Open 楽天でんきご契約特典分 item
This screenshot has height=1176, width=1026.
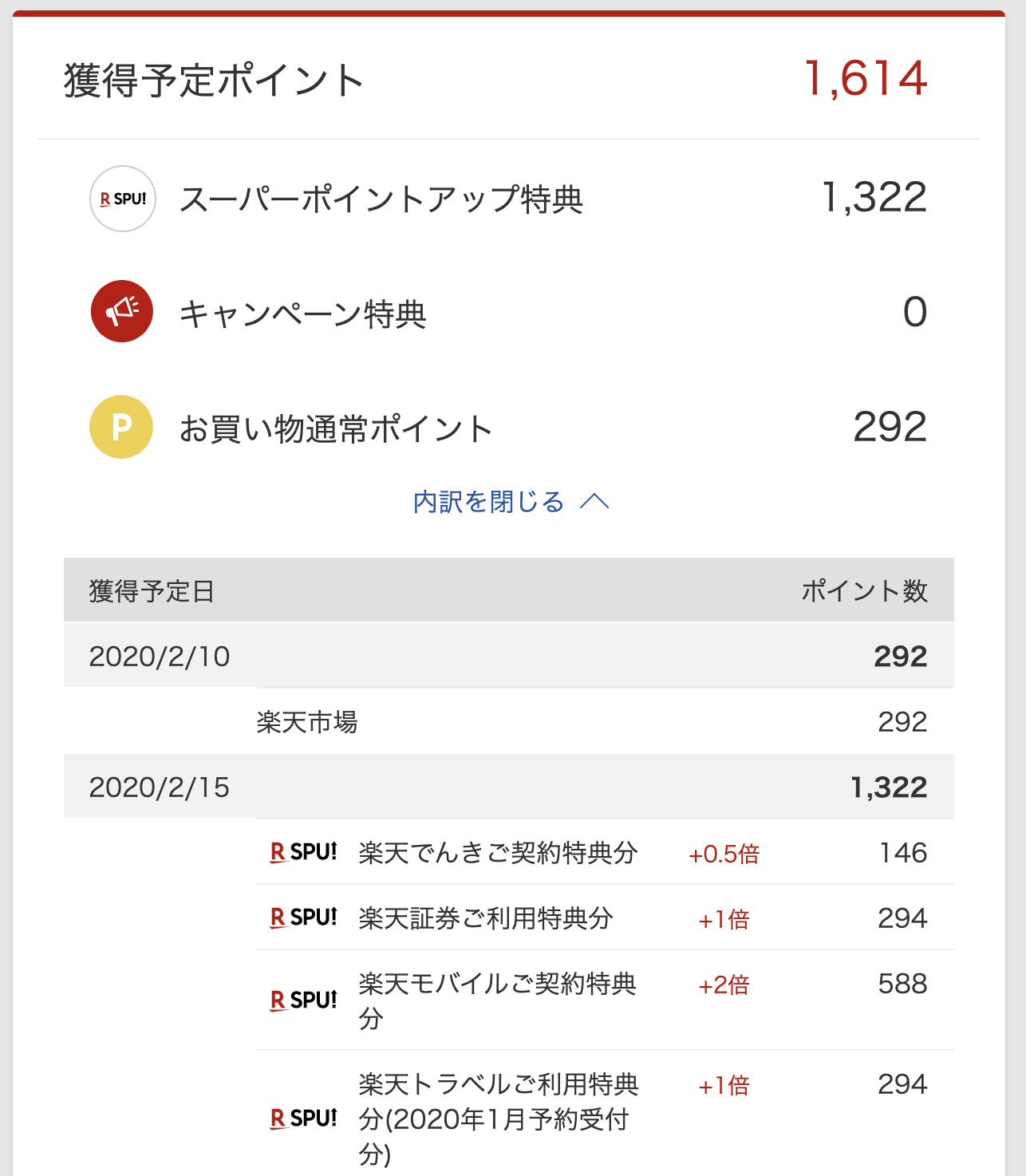pos(498,853)
